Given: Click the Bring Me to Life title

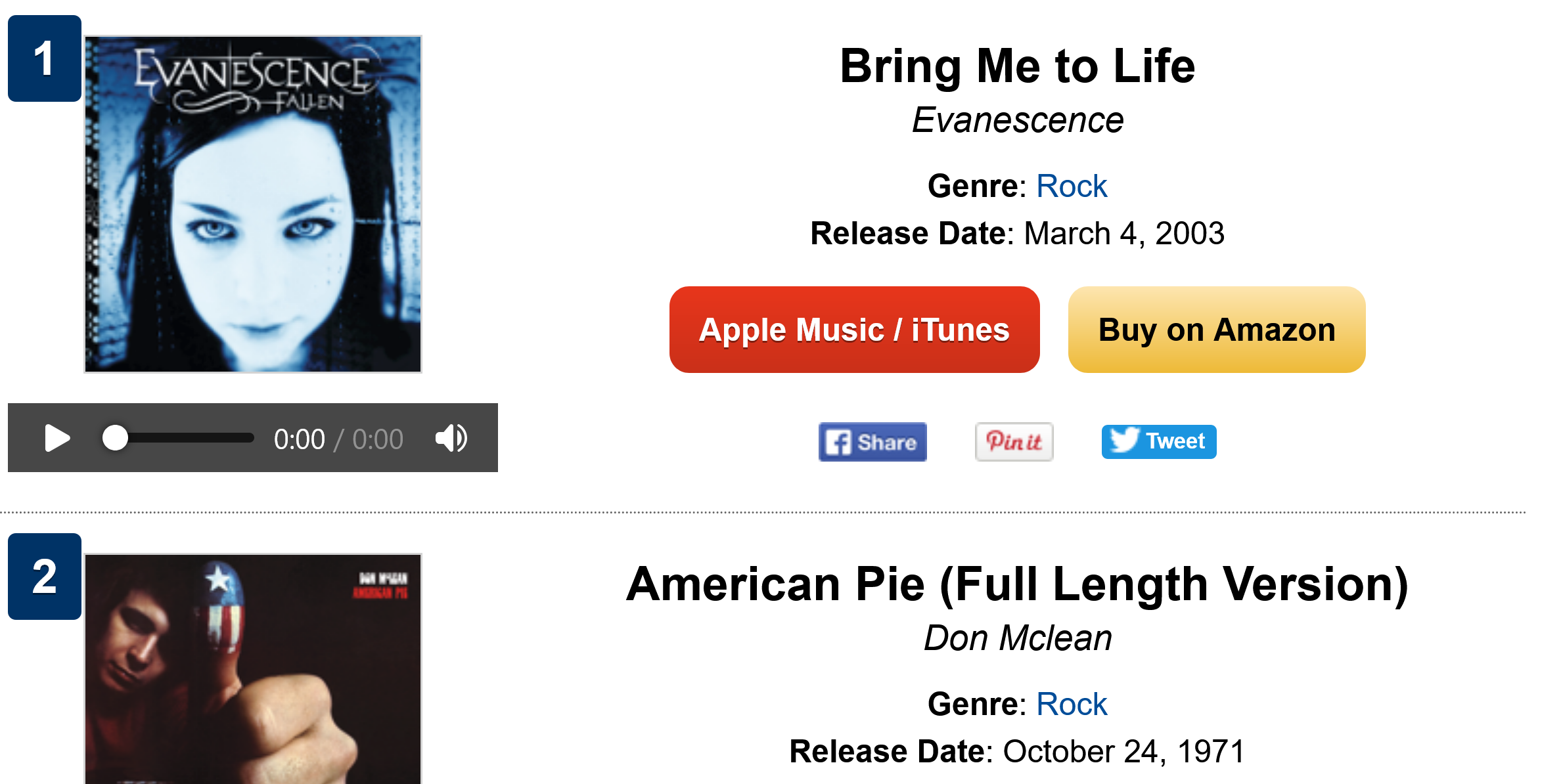Looking at the screenshot, I should [x=1017, y=66].
